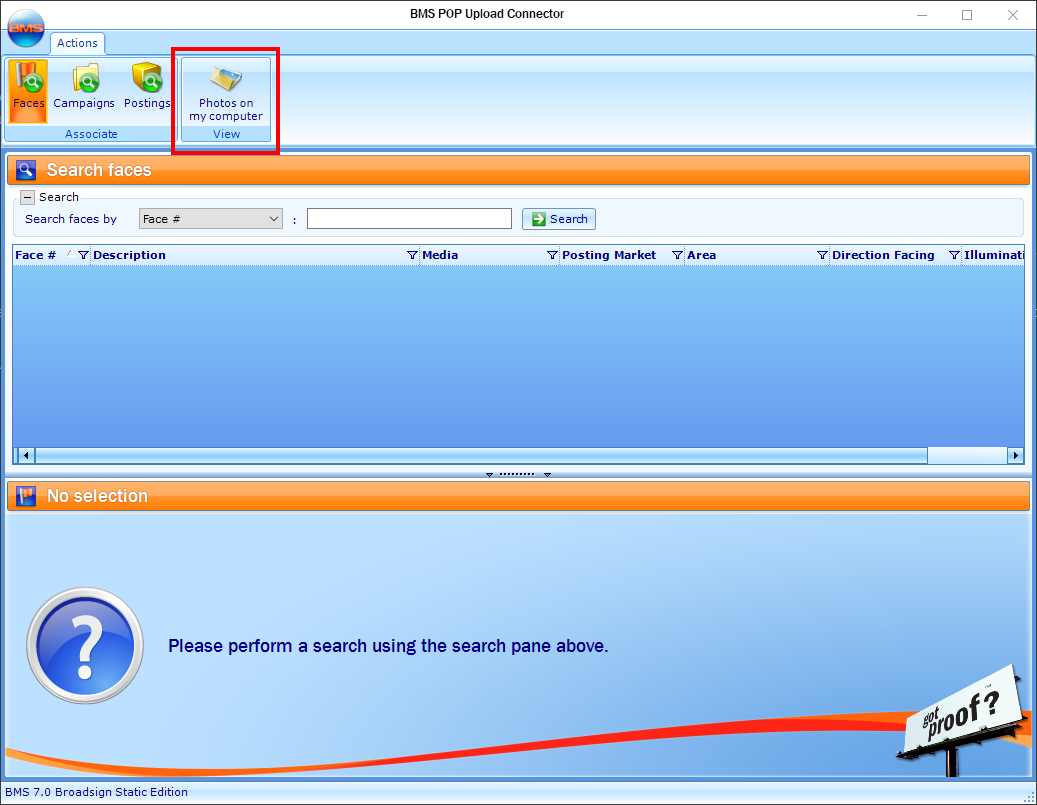This screenshot has width=1037, height=805.
Task: Open Campaigns associate view
Action: coord(84,91)
